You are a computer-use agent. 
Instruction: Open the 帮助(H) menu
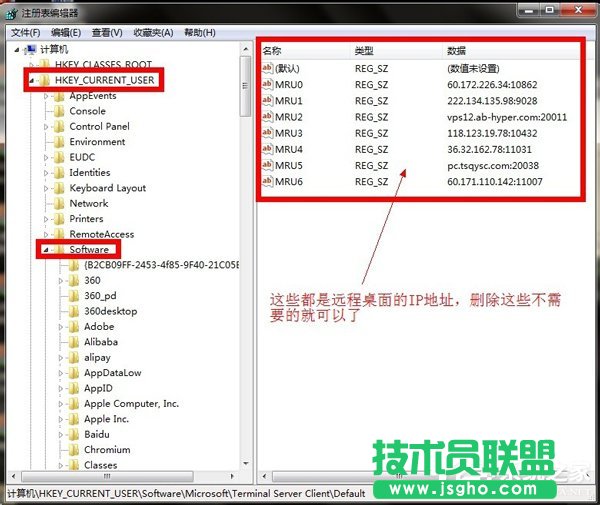pos(200,33)
